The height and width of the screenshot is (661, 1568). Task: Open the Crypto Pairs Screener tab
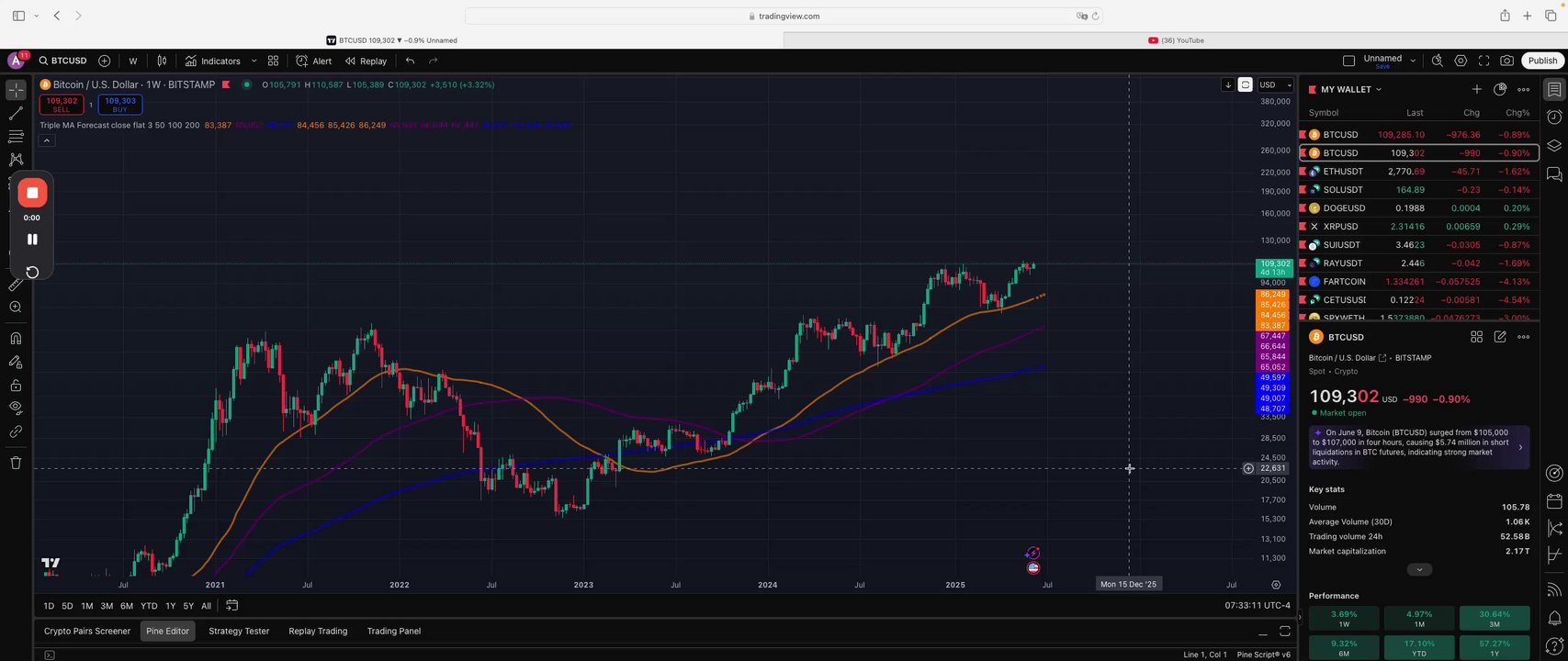(87, 631)
